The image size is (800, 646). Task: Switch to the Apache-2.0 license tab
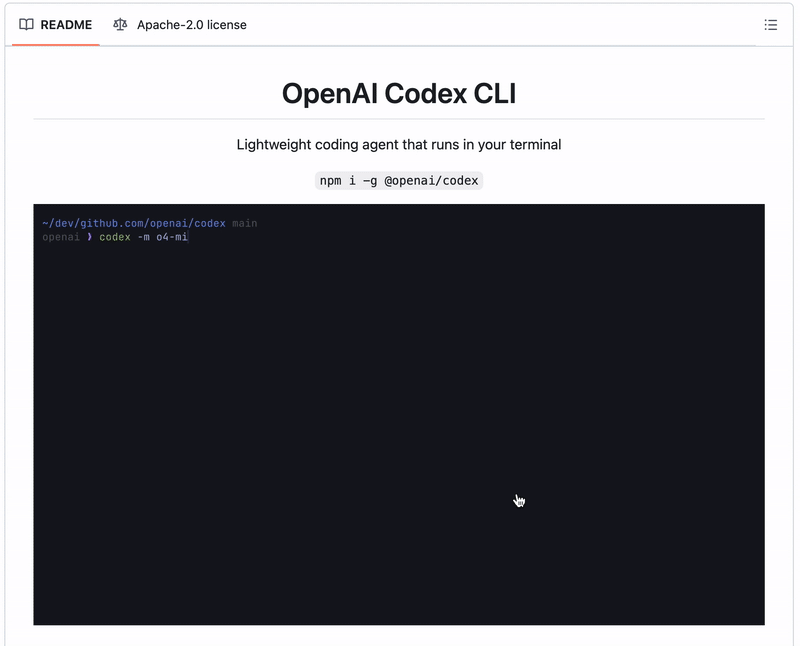[x=180, y=24]
